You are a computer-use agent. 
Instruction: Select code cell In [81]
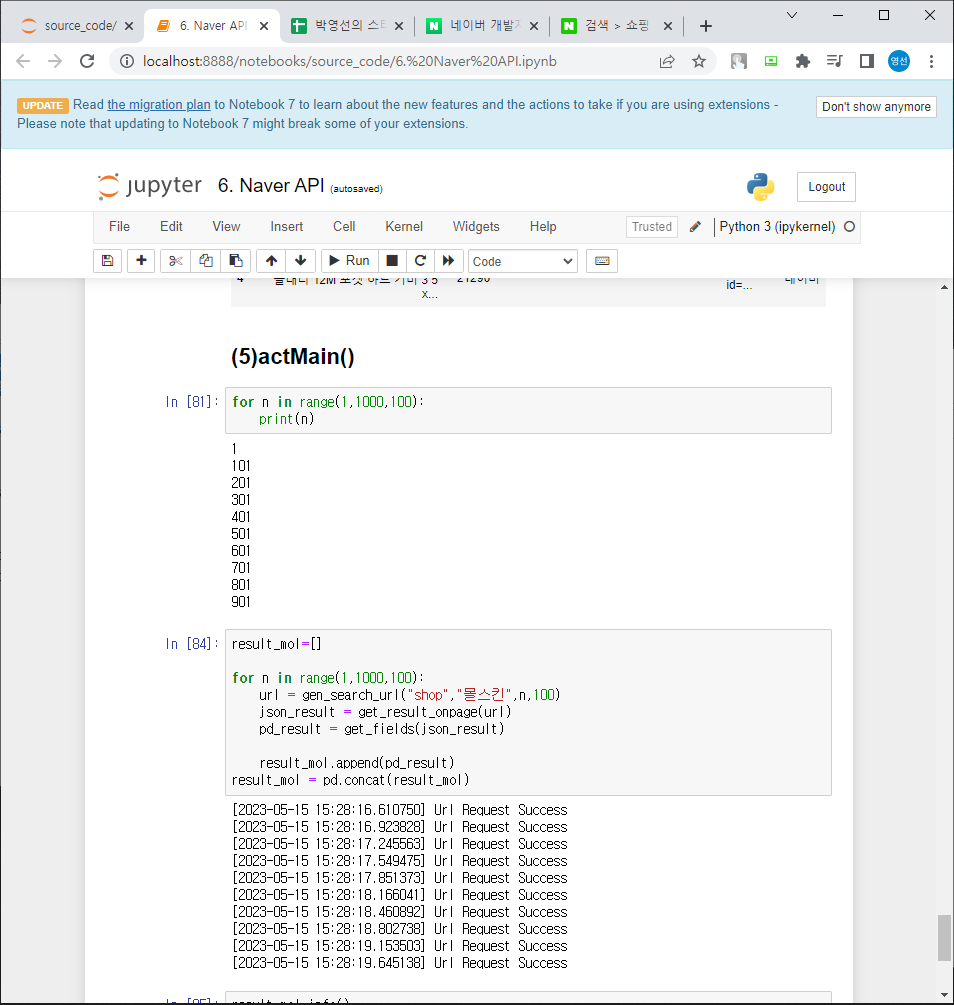point(528,410)
